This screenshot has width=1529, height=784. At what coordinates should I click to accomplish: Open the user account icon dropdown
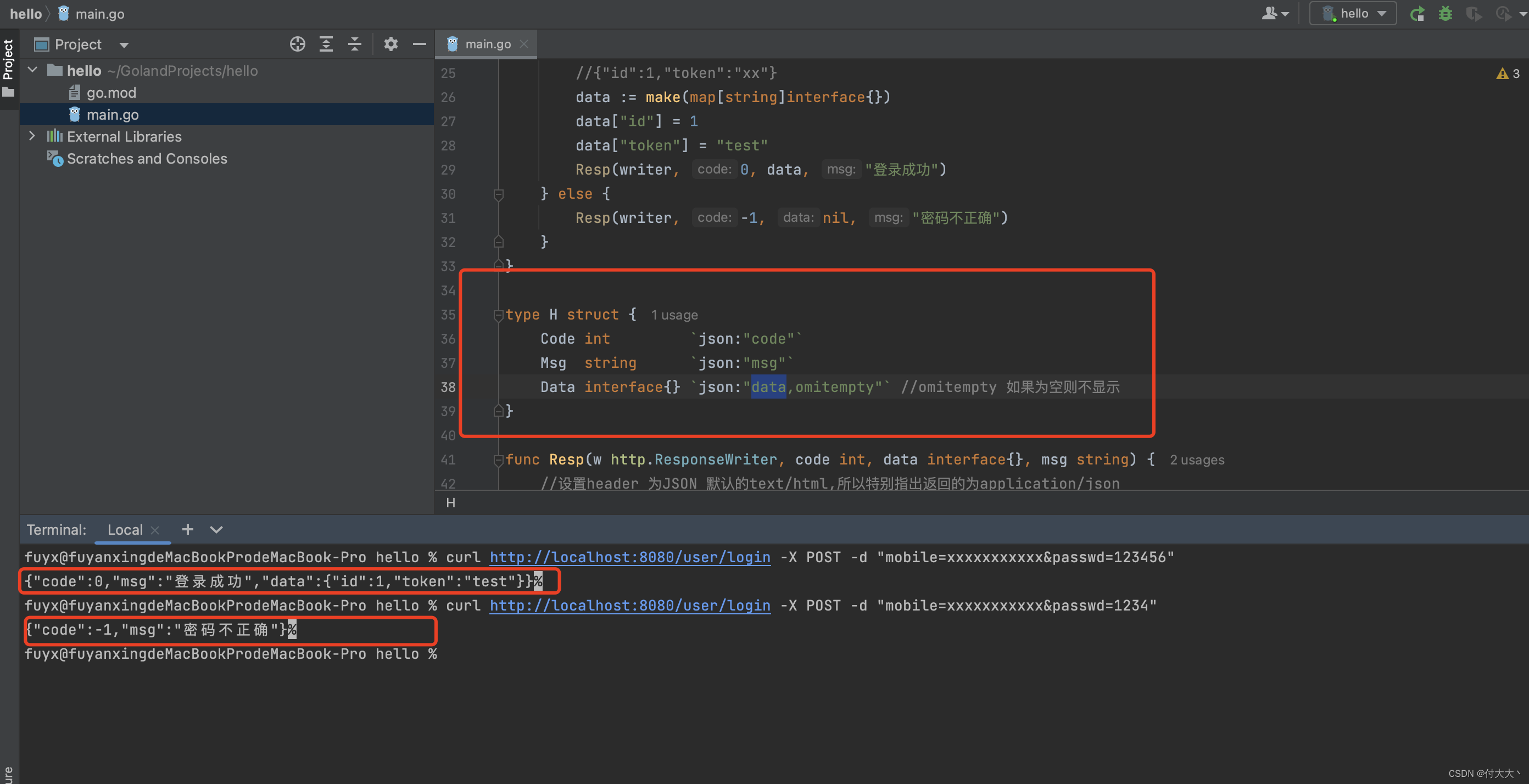click(1274, 14)
